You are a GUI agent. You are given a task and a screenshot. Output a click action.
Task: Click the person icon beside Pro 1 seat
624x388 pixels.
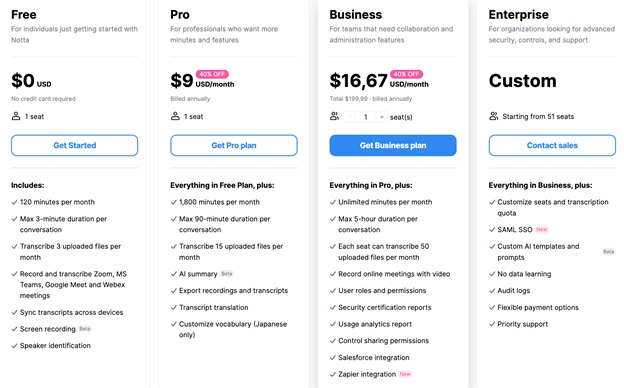click(175, 116)
